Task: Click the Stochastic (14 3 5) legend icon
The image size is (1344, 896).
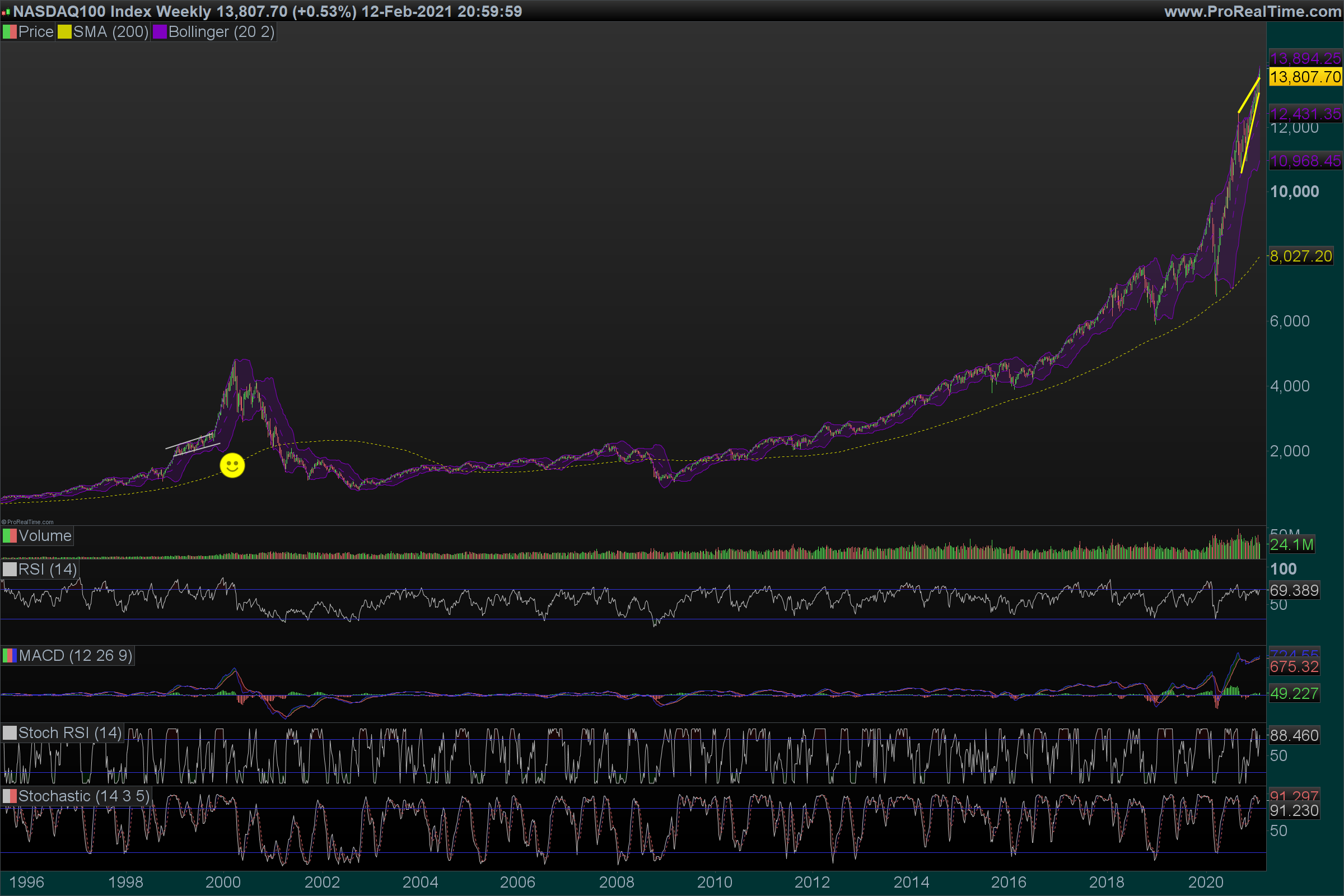Action: pos(10,796)
